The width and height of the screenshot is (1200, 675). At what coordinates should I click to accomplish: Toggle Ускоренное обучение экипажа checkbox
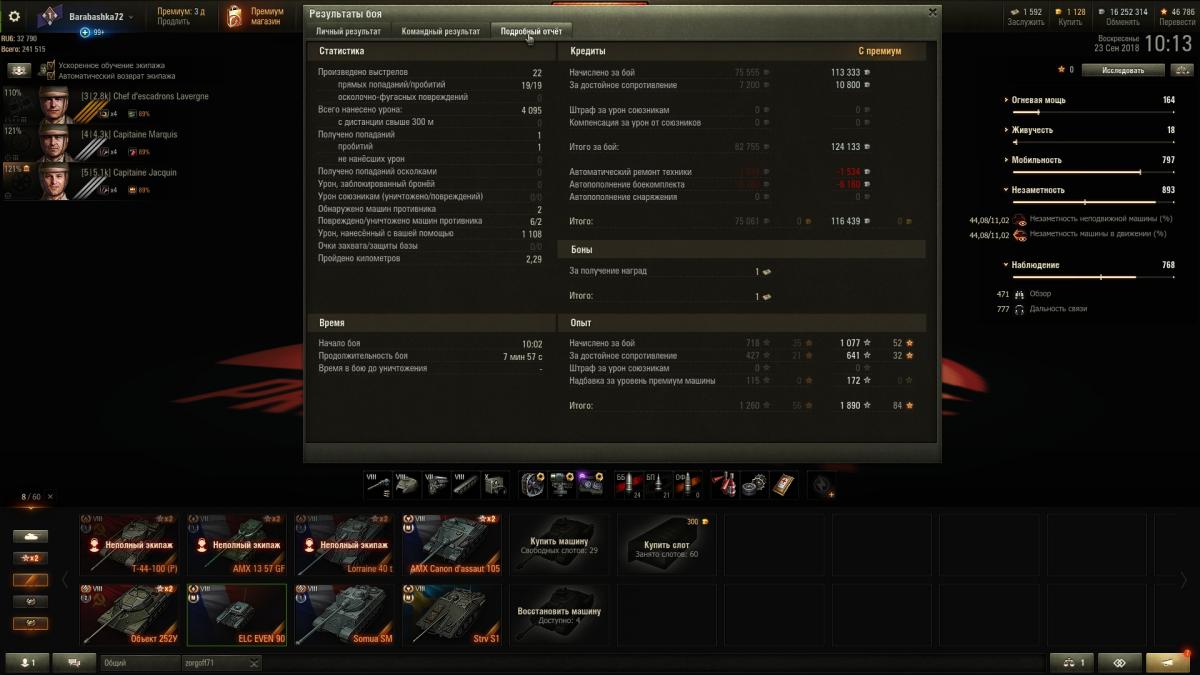tap(52, 66)
